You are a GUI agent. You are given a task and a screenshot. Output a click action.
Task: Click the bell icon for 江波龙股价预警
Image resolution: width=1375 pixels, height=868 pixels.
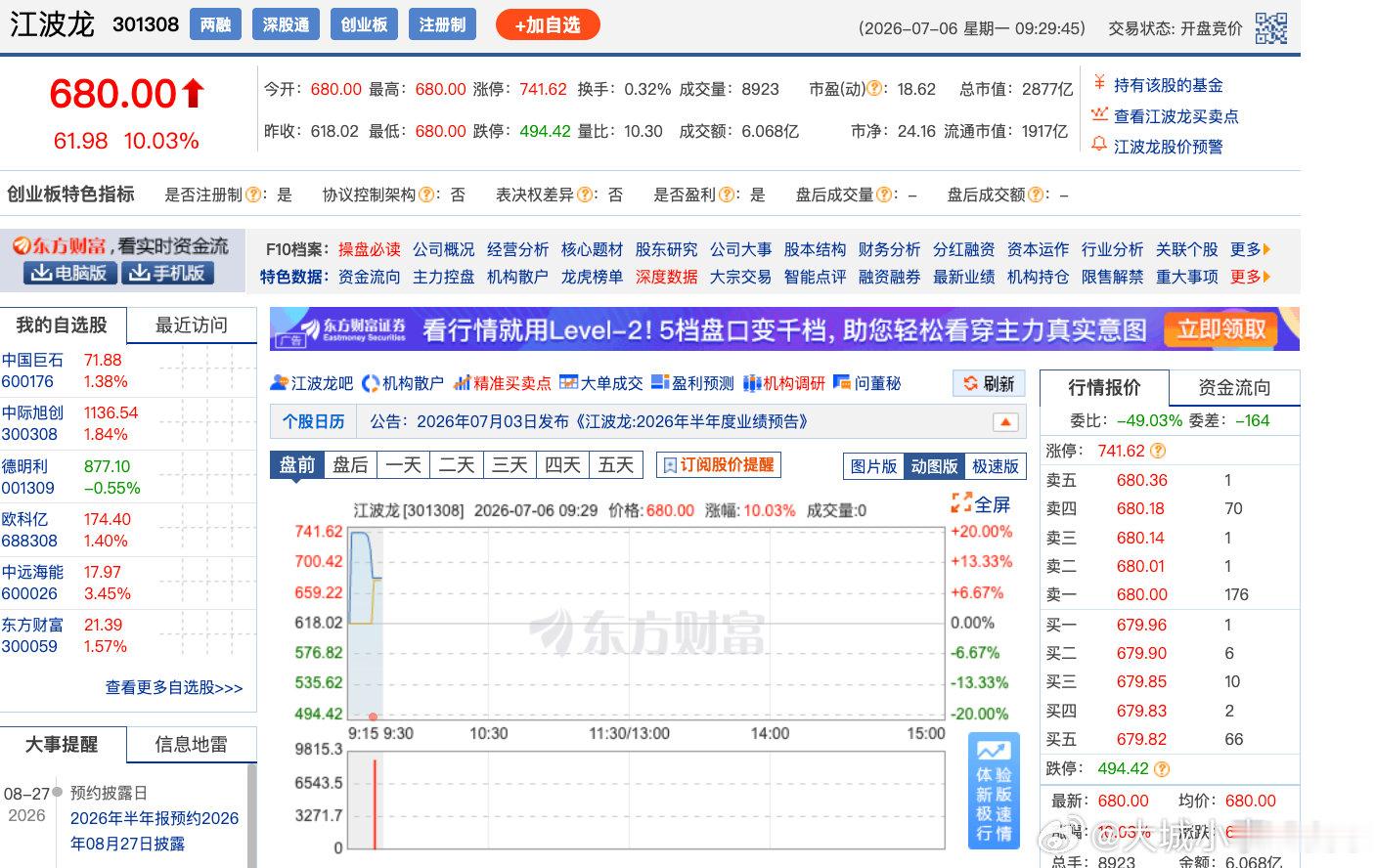(1099, 145)
